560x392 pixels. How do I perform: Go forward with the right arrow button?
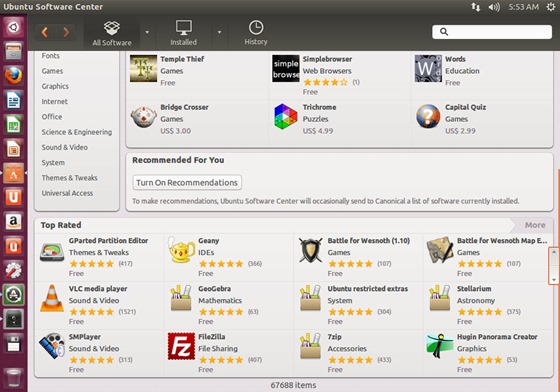[x=66, y=32]
